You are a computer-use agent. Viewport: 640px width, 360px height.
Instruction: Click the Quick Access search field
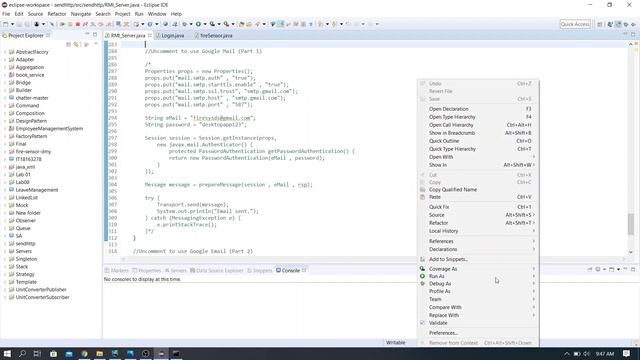point(575,24)
